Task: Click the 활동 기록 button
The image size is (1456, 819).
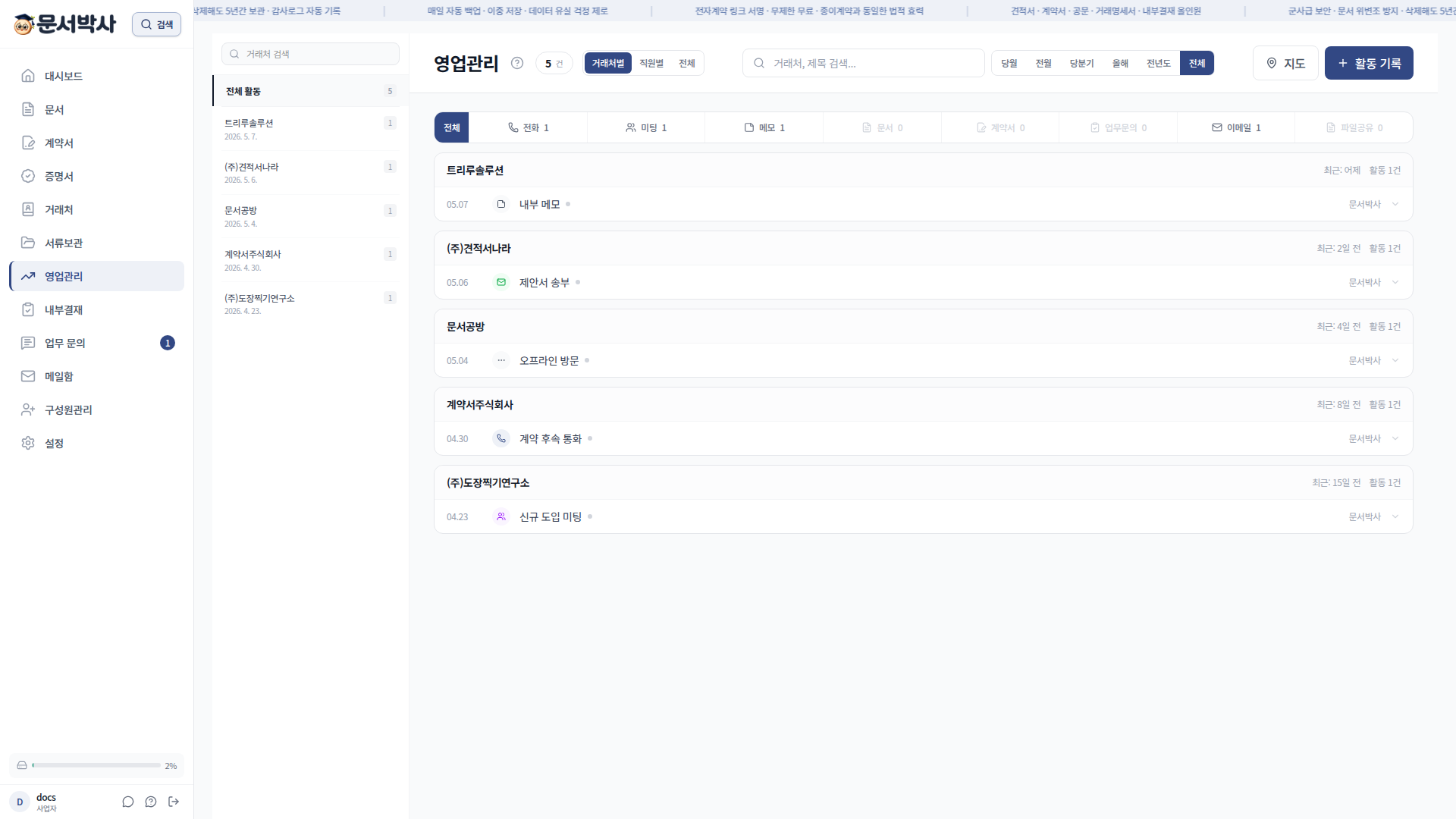Action: 1369,63
